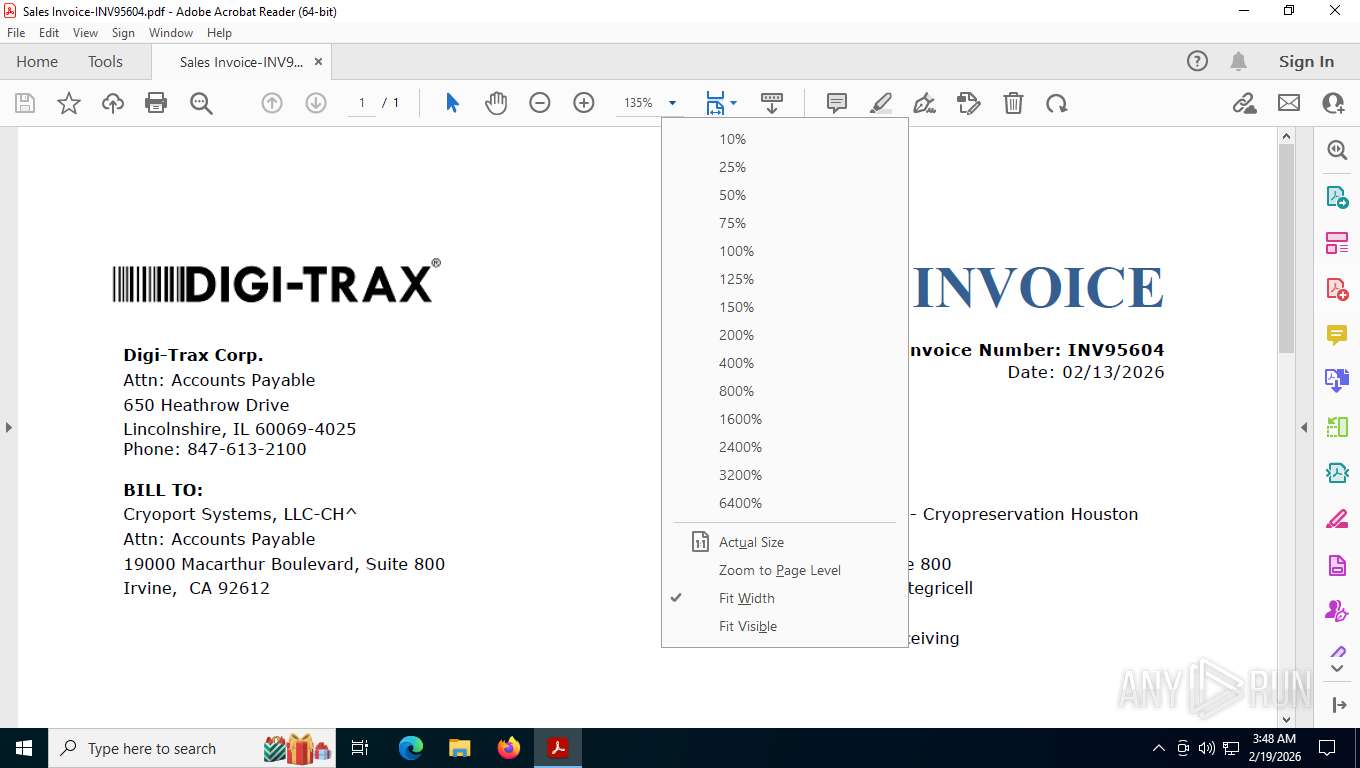Screen dimensions: 1360x768
Task: Close the Sales Invoice document tab
Action: 318,61
